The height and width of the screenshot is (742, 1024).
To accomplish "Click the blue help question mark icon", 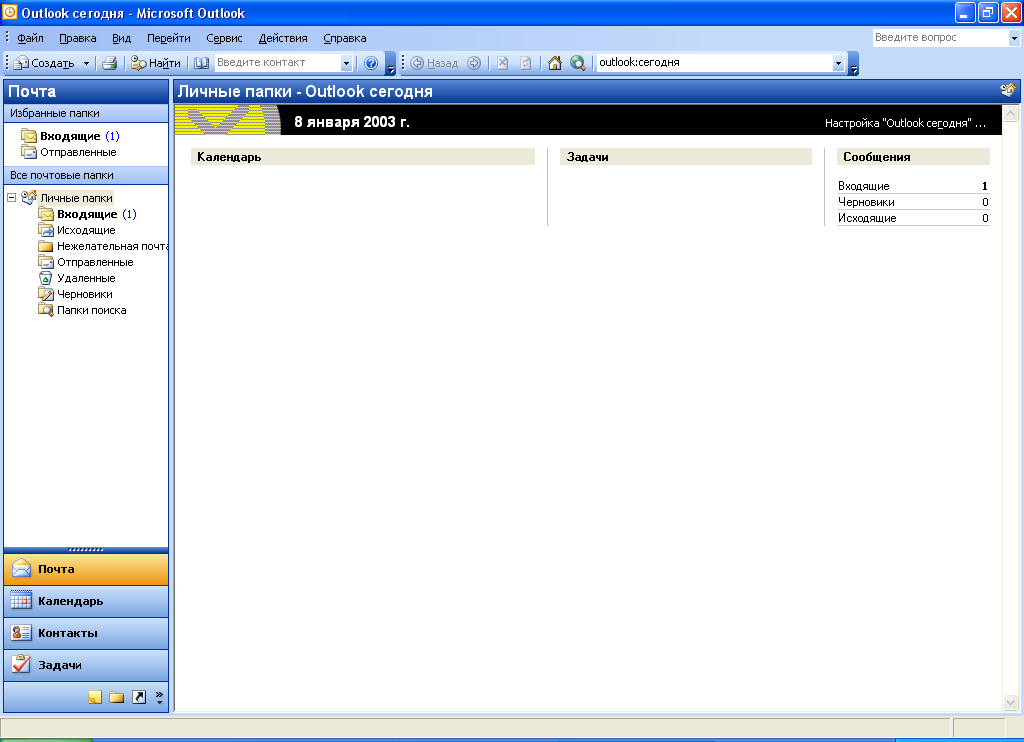I will [x=371, y=63].
